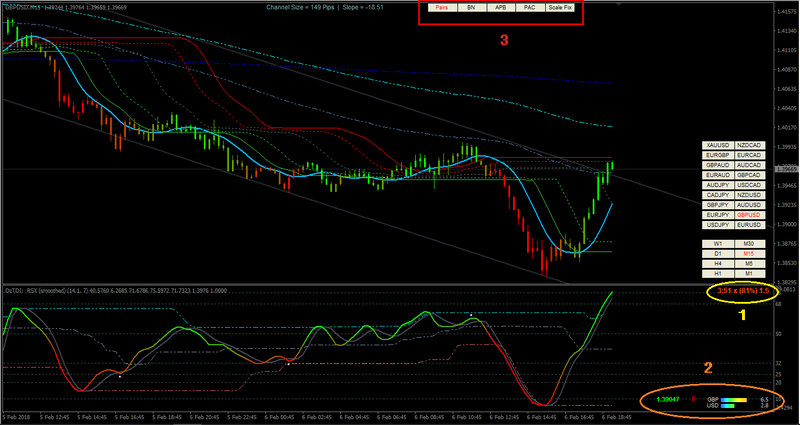
Task: Select the H4 timeframe
Action: 718,264
